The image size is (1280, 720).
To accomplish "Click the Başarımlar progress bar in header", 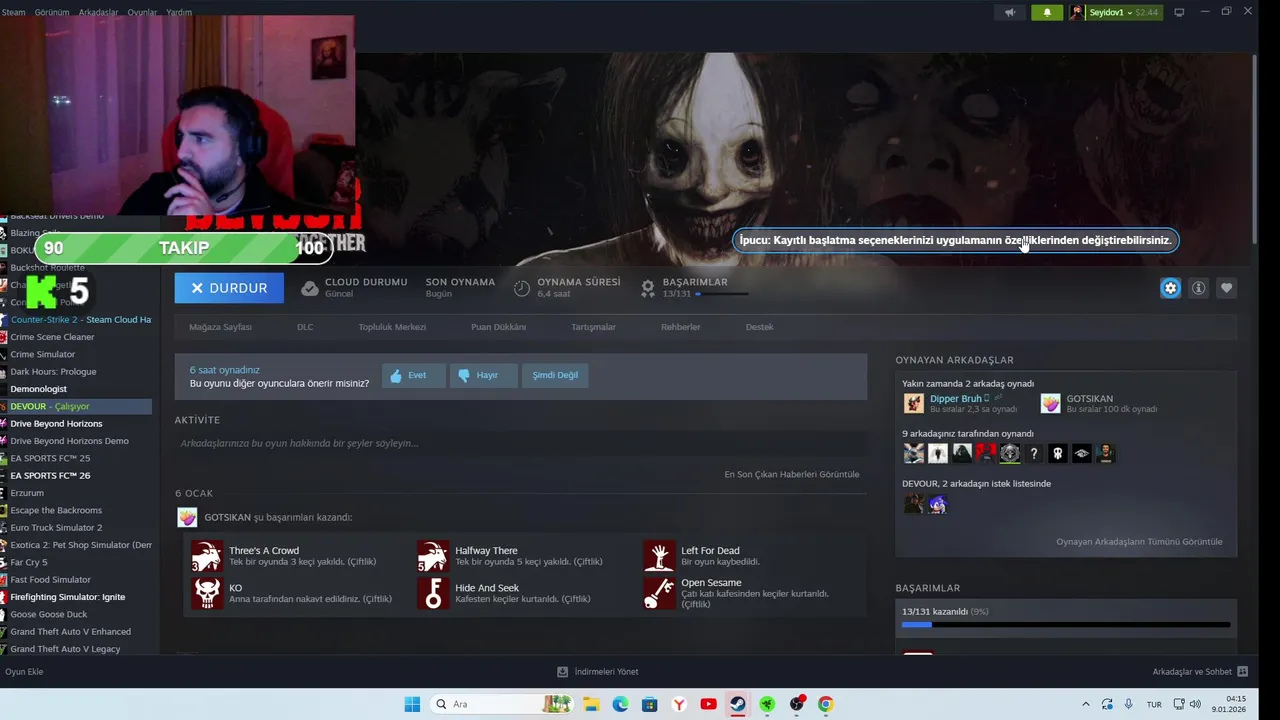I will point(722,294).
